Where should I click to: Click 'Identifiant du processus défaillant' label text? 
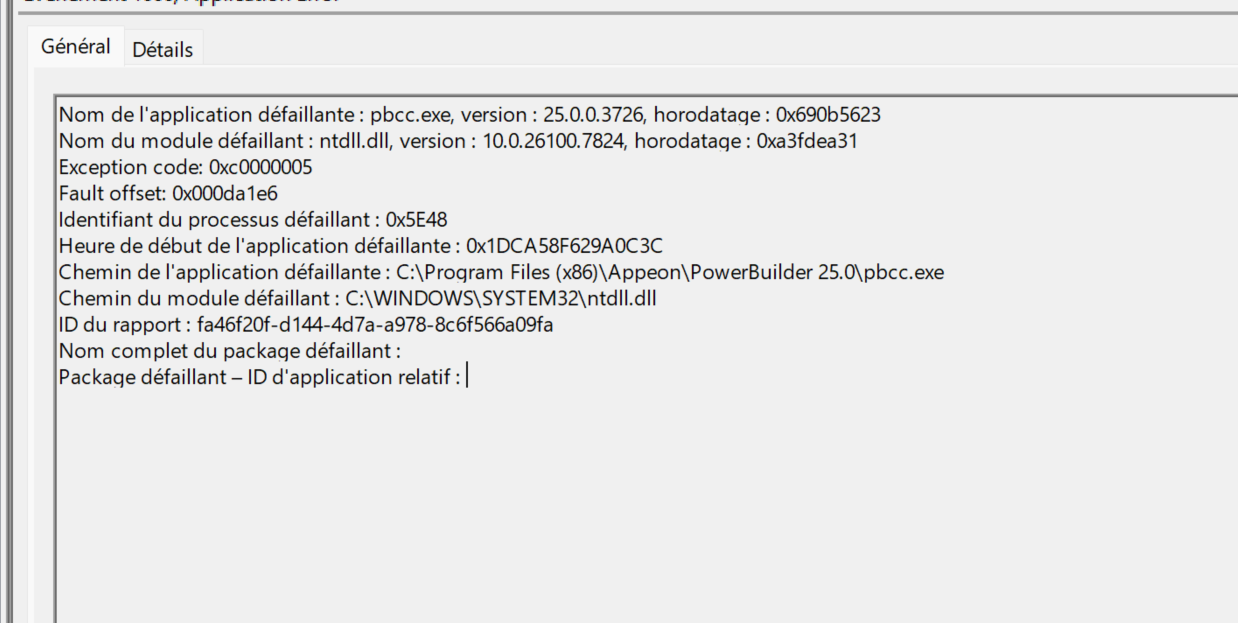point(214,219)
